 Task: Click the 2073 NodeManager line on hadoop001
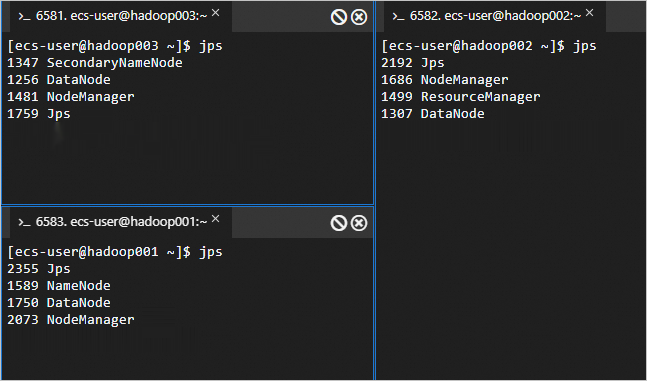click(x=71, y=319)
